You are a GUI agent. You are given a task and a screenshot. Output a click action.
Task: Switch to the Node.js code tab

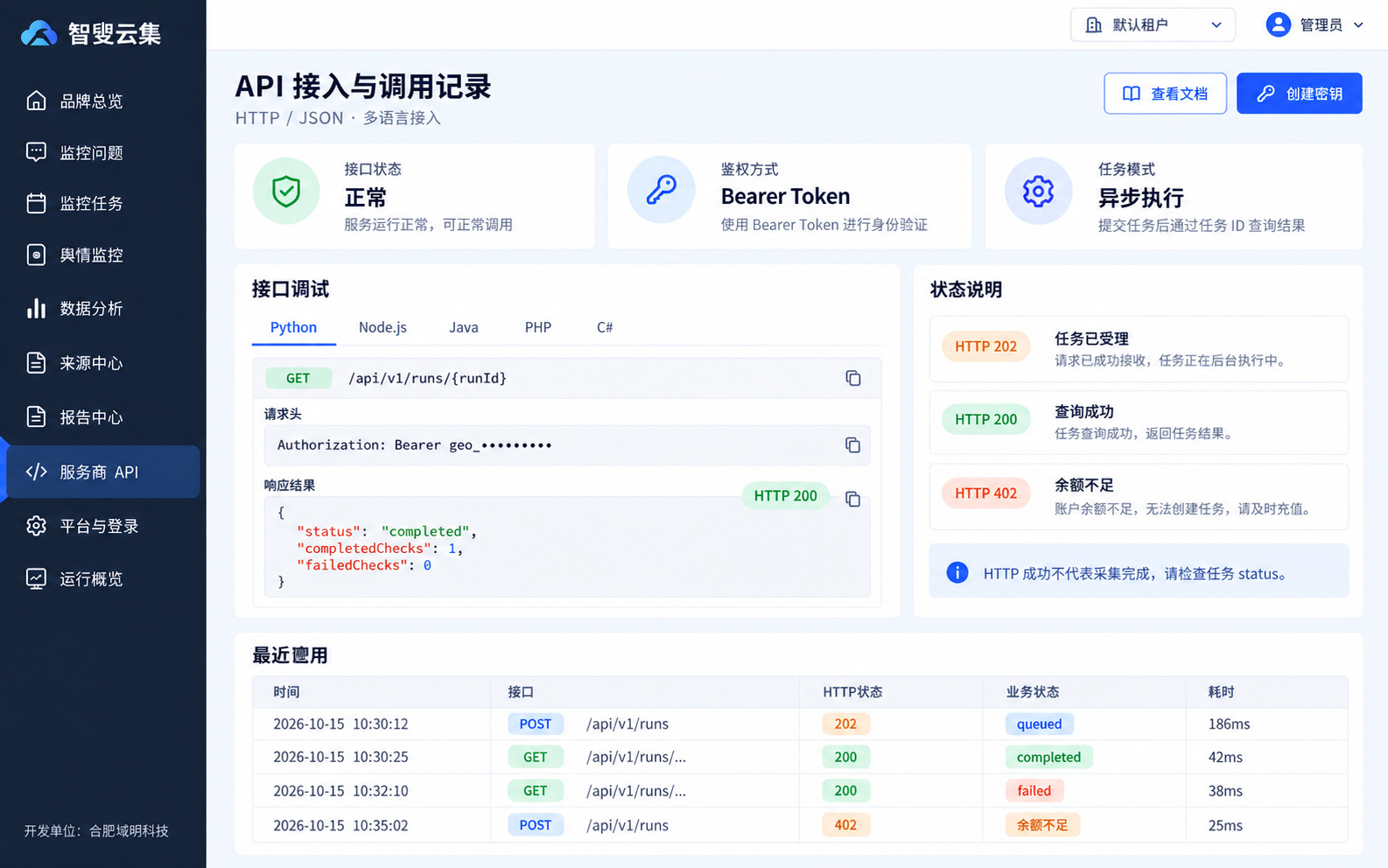pyautogui.click(x=382, y=327)
